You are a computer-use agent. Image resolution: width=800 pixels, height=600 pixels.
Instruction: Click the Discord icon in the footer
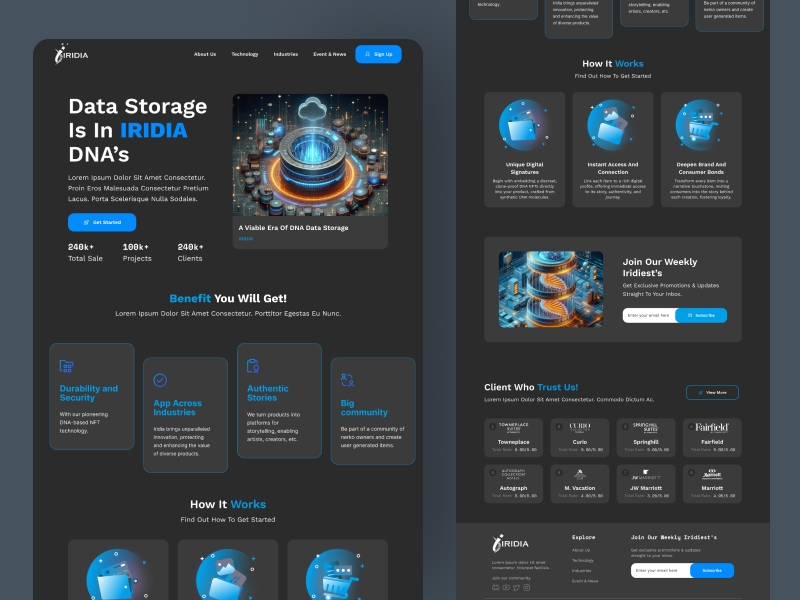tap(495, 587)
